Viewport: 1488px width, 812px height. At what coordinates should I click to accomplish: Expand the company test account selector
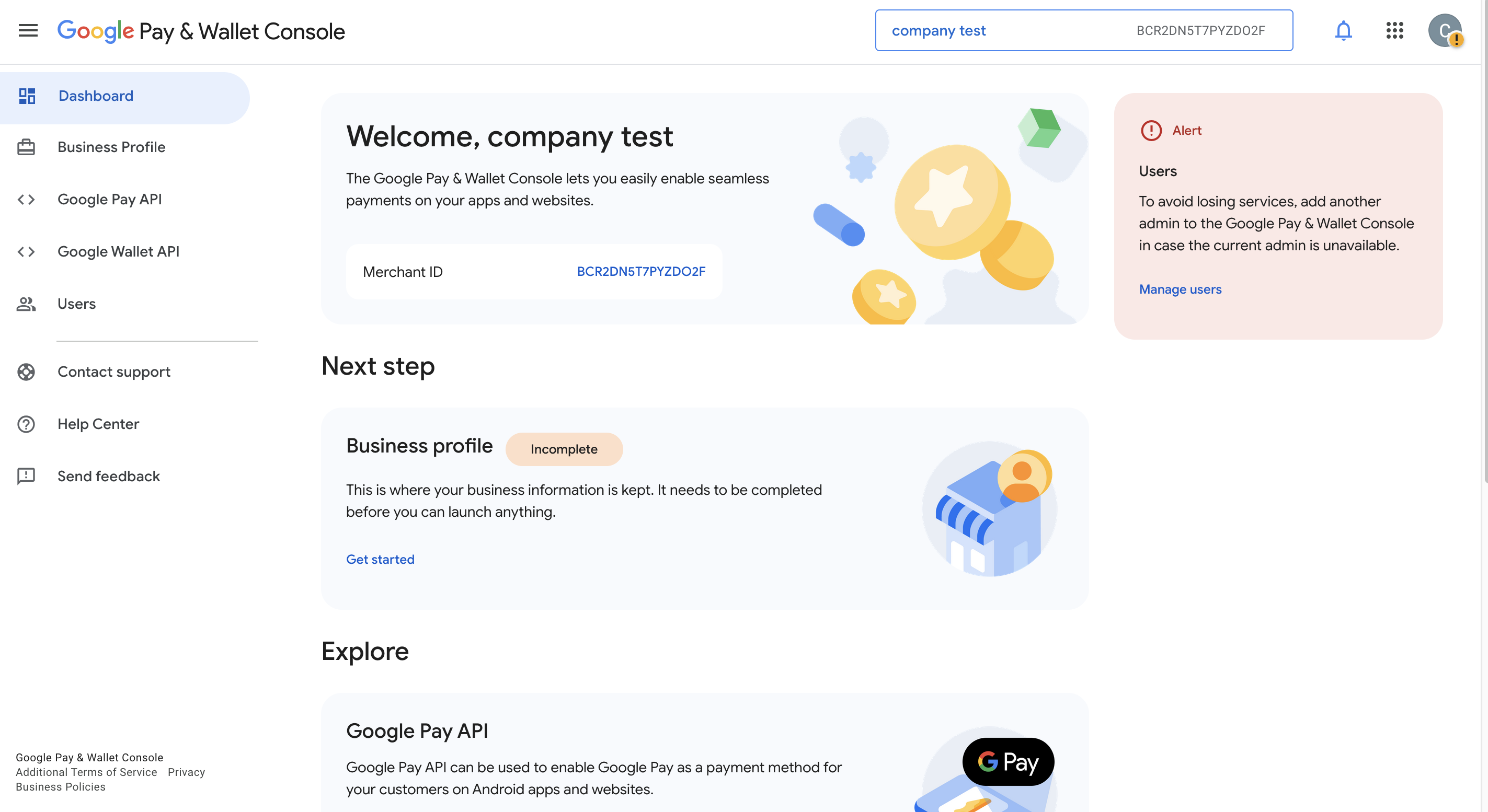(x=1084, y=31)
